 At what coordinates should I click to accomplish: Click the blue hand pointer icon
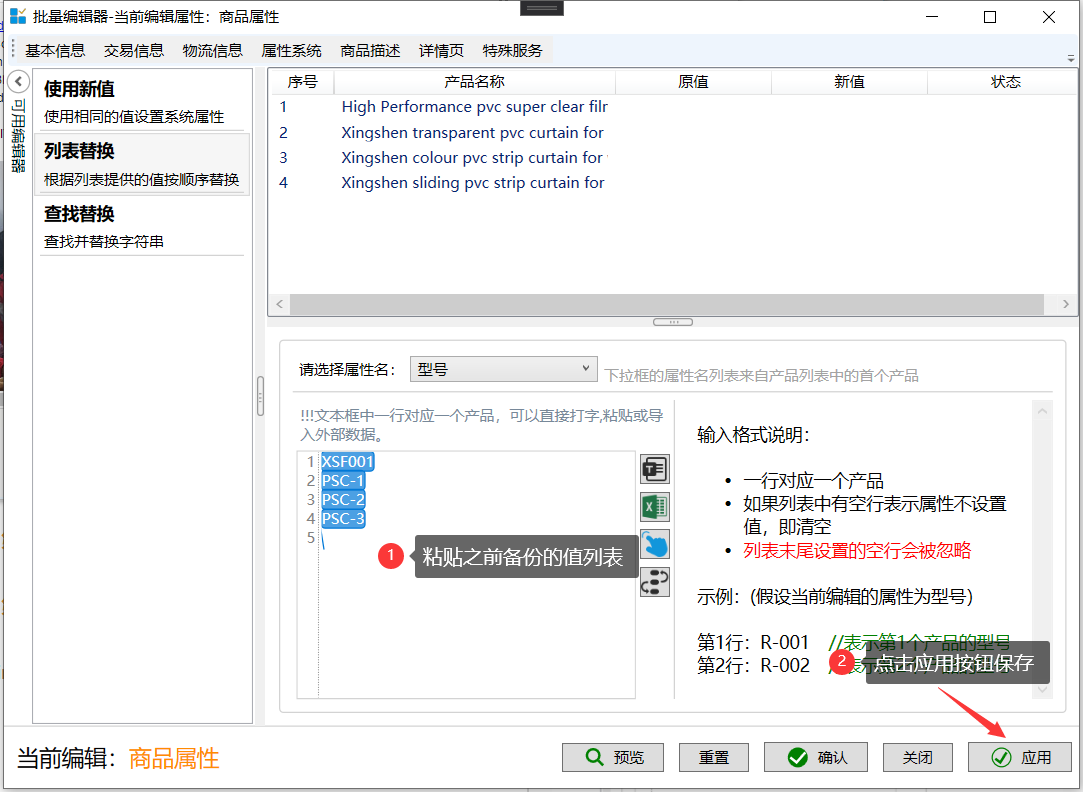654,544
